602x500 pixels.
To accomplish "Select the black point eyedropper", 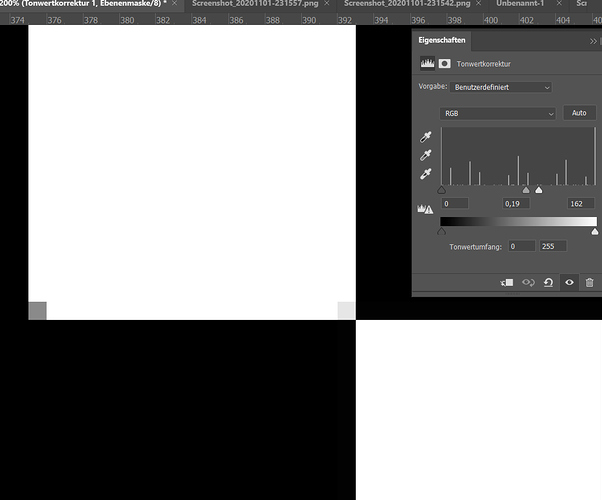I will tap(425, 137).
